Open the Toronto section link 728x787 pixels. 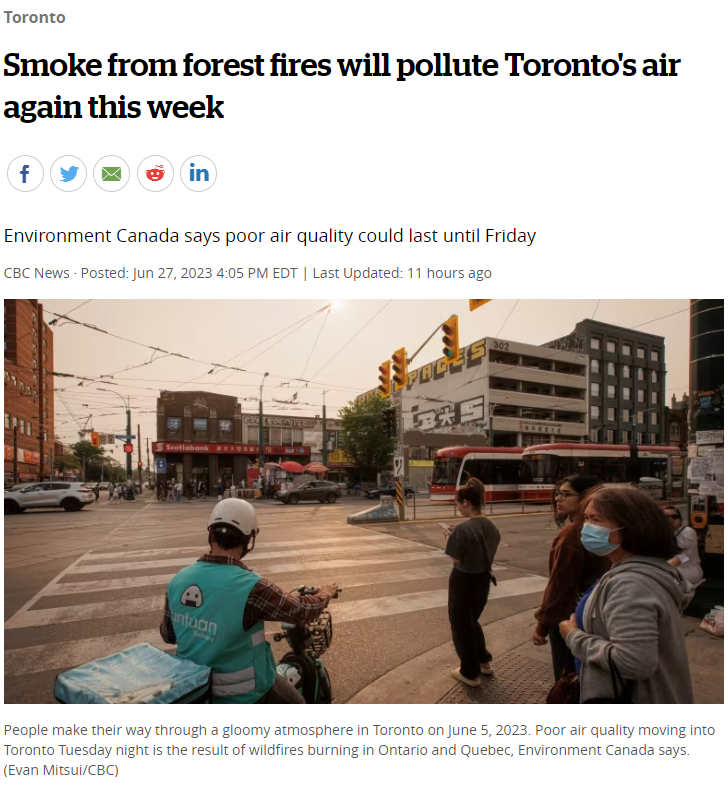(x=35, y=18)
